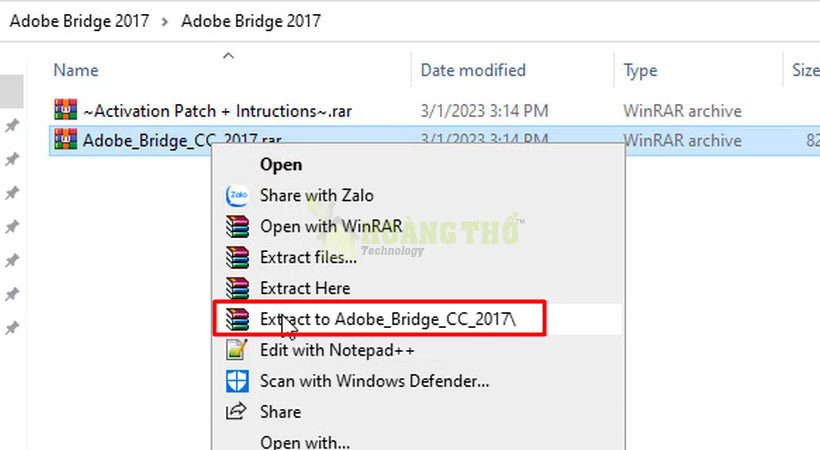820x450 pixels.
Task: Expand breadcrumb chevron between folder names
Action: click(x=165, y=22)
